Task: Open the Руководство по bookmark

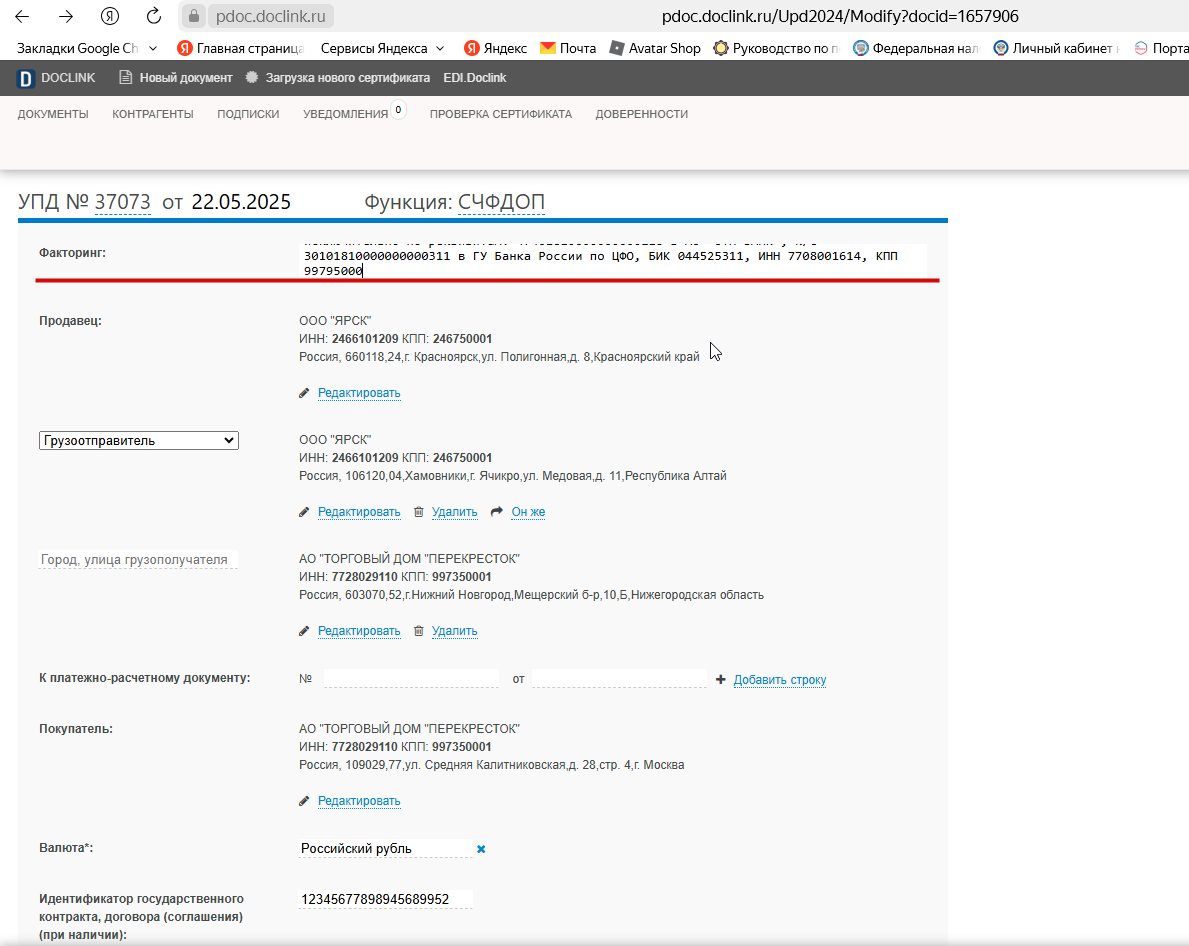Action: click(x=776, y=48)
